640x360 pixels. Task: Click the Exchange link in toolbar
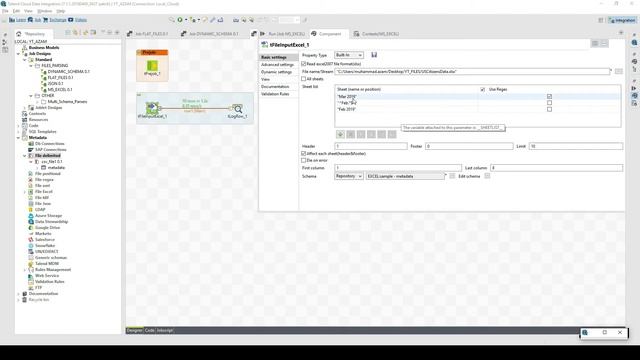click(x=58, y=20)
